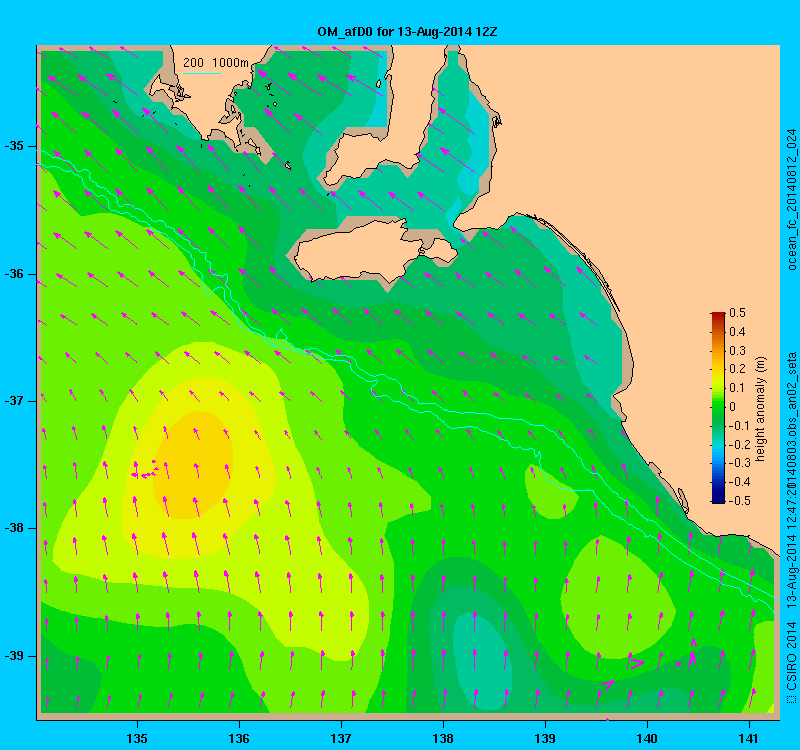Click the orange positive anomaly eddy center
This screenshot has height=750, width=800.
tap(194, 464)
